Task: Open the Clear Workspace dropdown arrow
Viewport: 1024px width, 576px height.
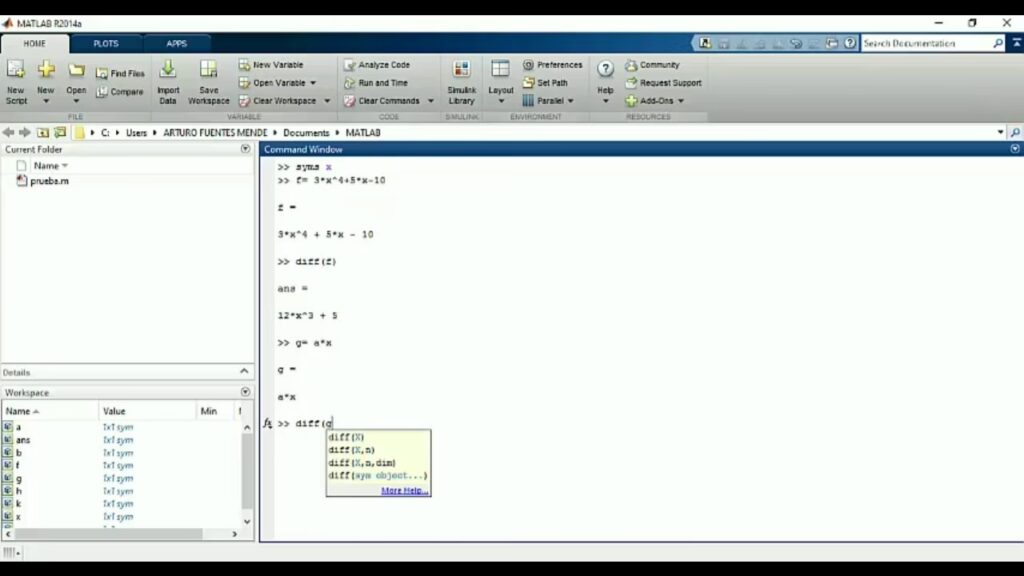Action: pyautogui.click(x=327, y=101)
